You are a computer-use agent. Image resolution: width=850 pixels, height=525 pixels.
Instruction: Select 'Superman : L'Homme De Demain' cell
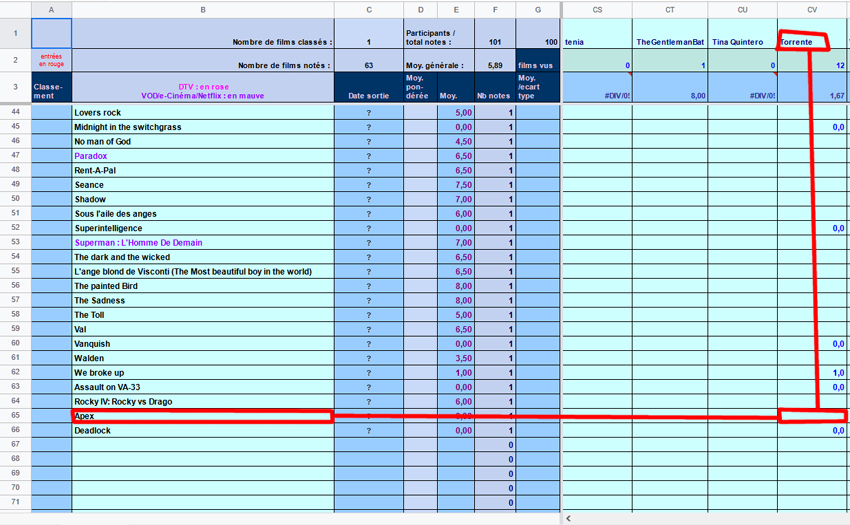click(203, 242)
